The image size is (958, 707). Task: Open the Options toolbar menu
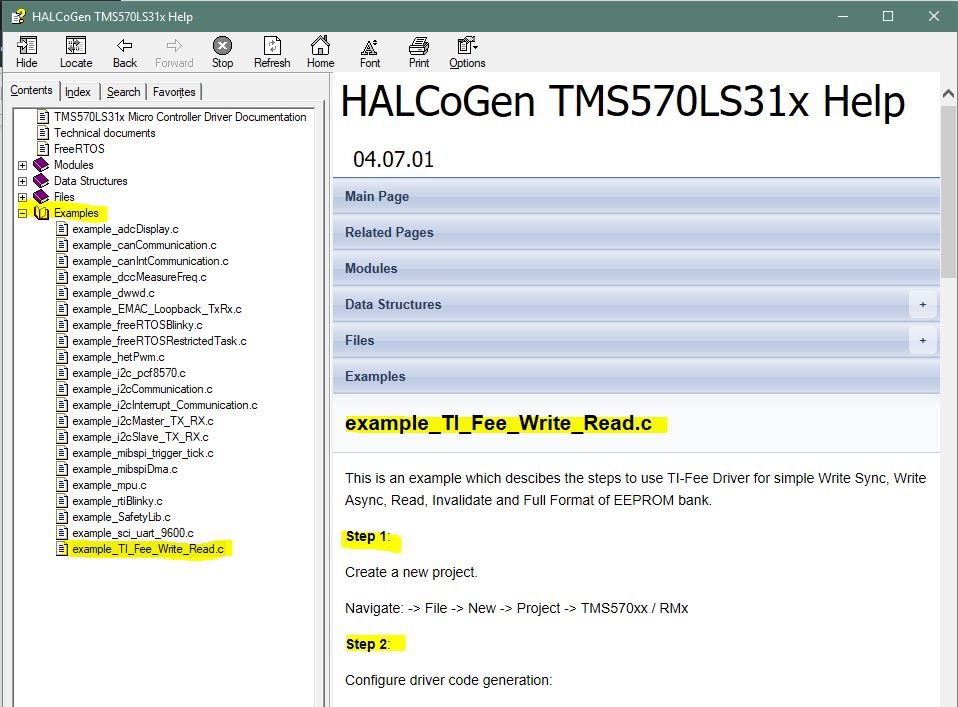tap(467, 46)
